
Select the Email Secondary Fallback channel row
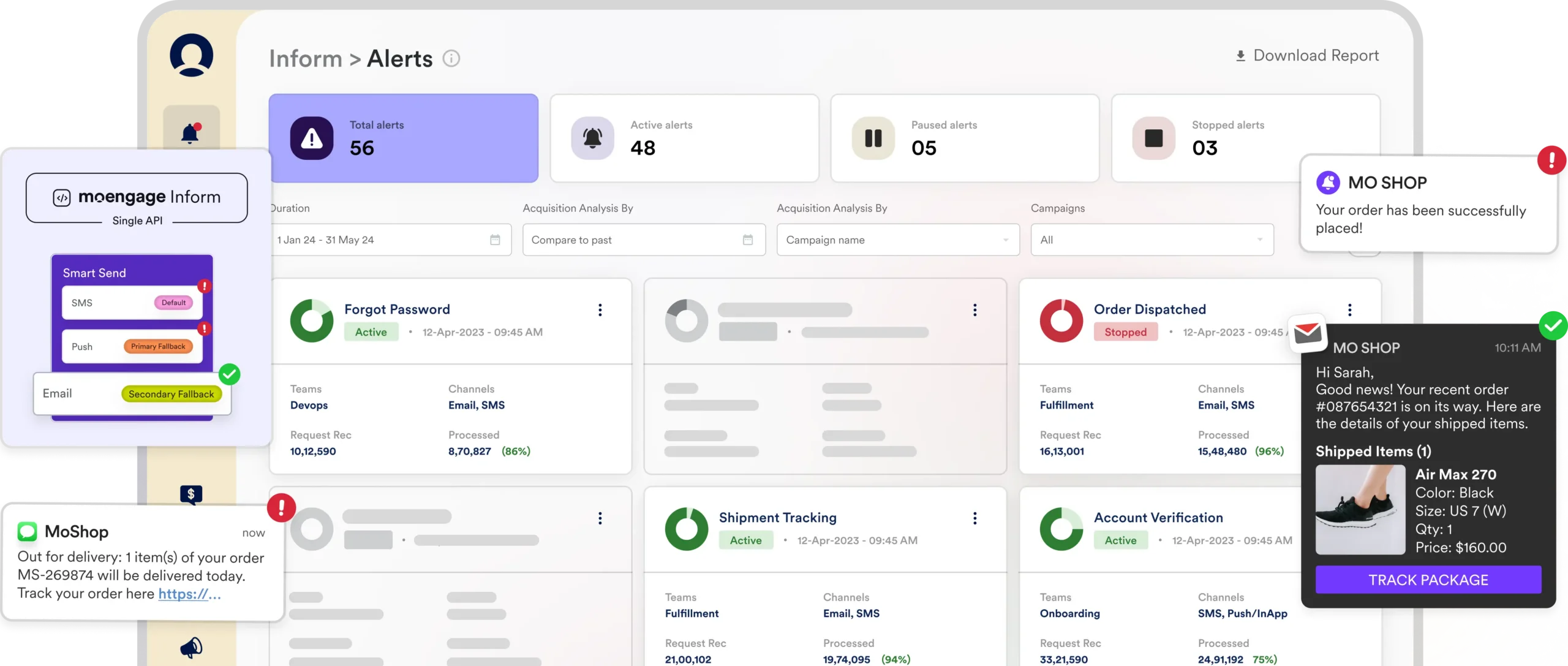click(x=132, y=393)
